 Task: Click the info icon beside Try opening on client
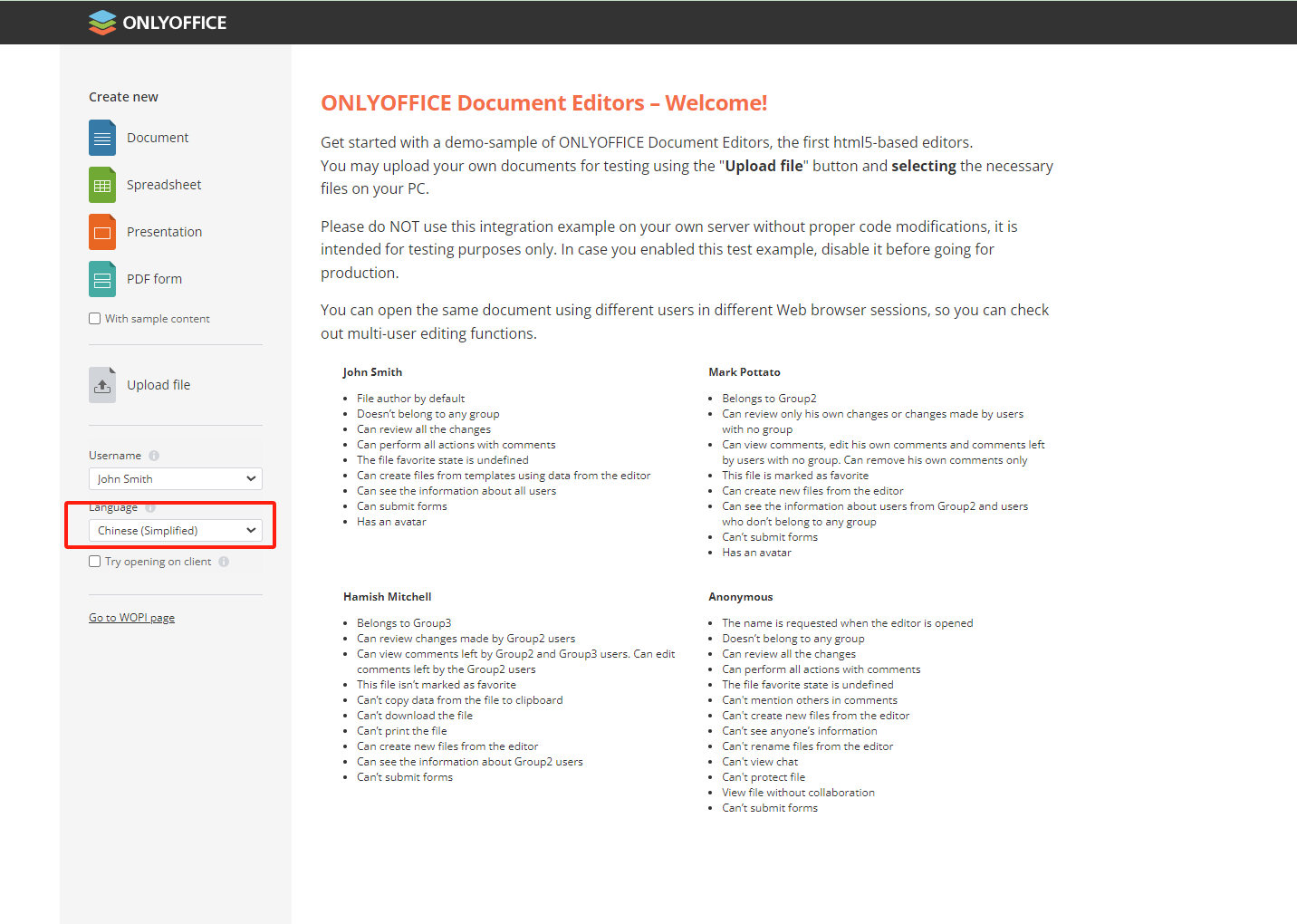(224, 562)
